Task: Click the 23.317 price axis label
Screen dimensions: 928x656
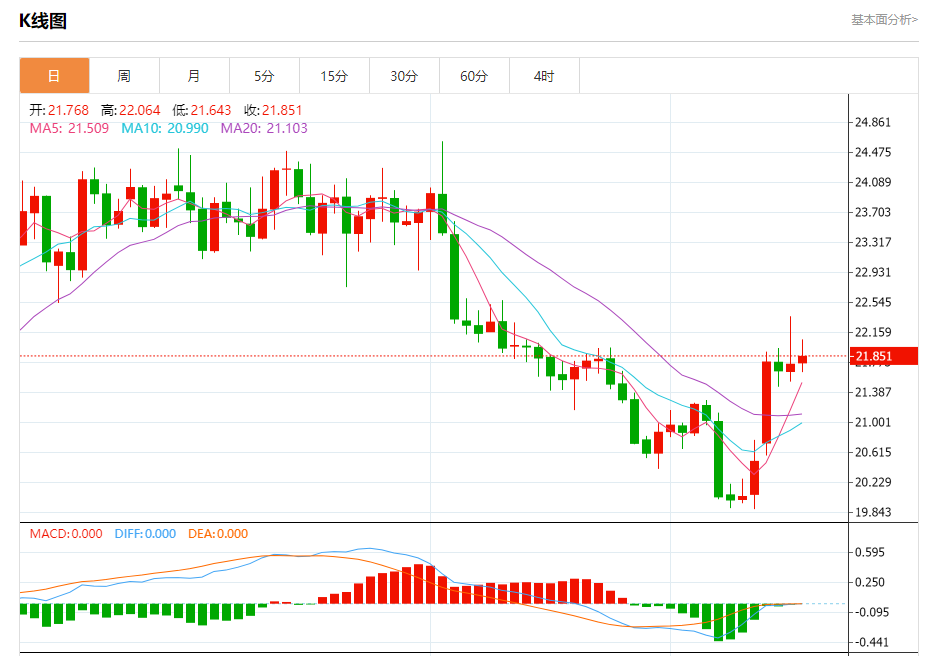Action: (872, 242)
